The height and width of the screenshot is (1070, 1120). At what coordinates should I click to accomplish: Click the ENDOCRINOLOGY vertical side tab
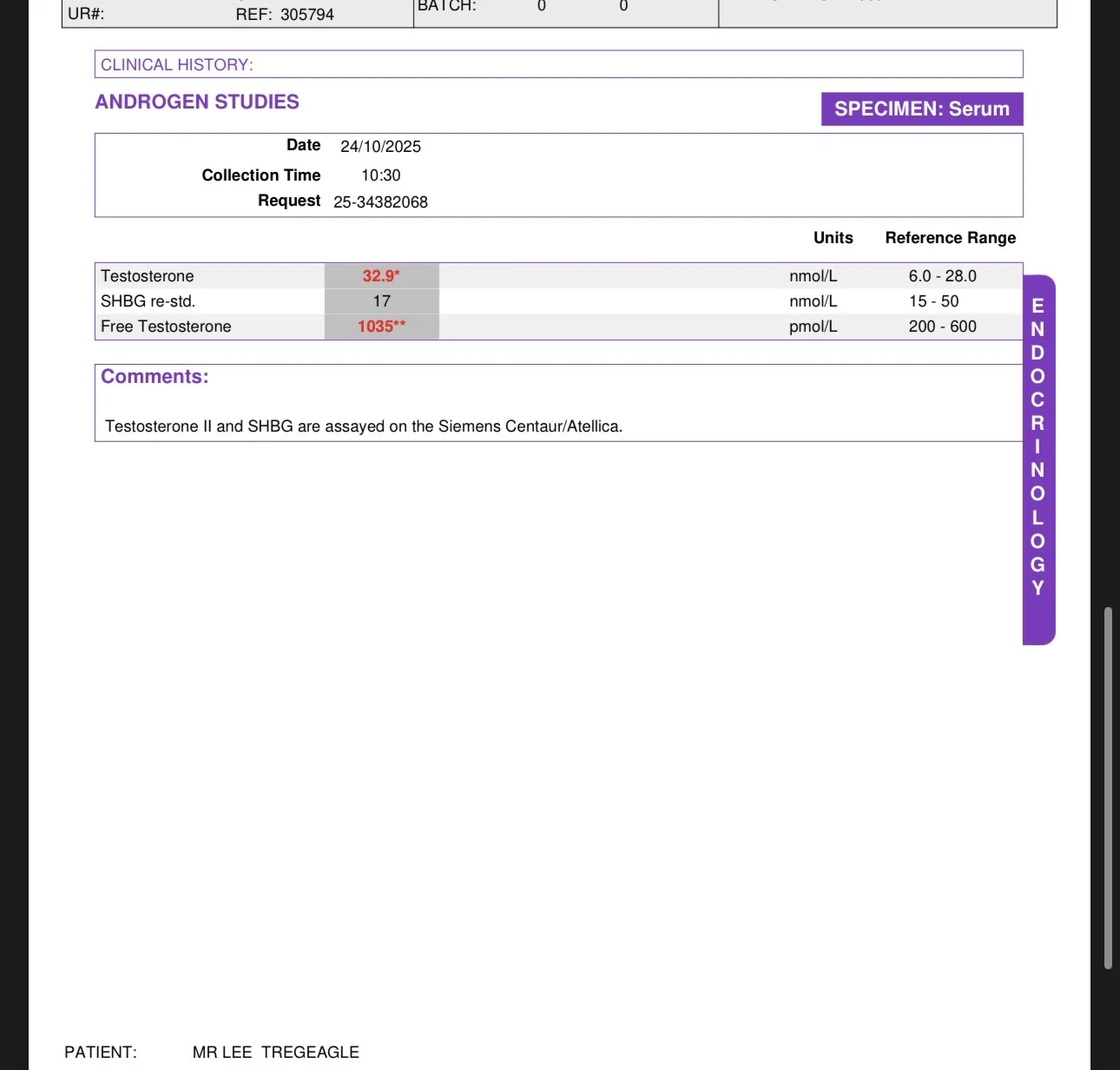[1038, 459]
